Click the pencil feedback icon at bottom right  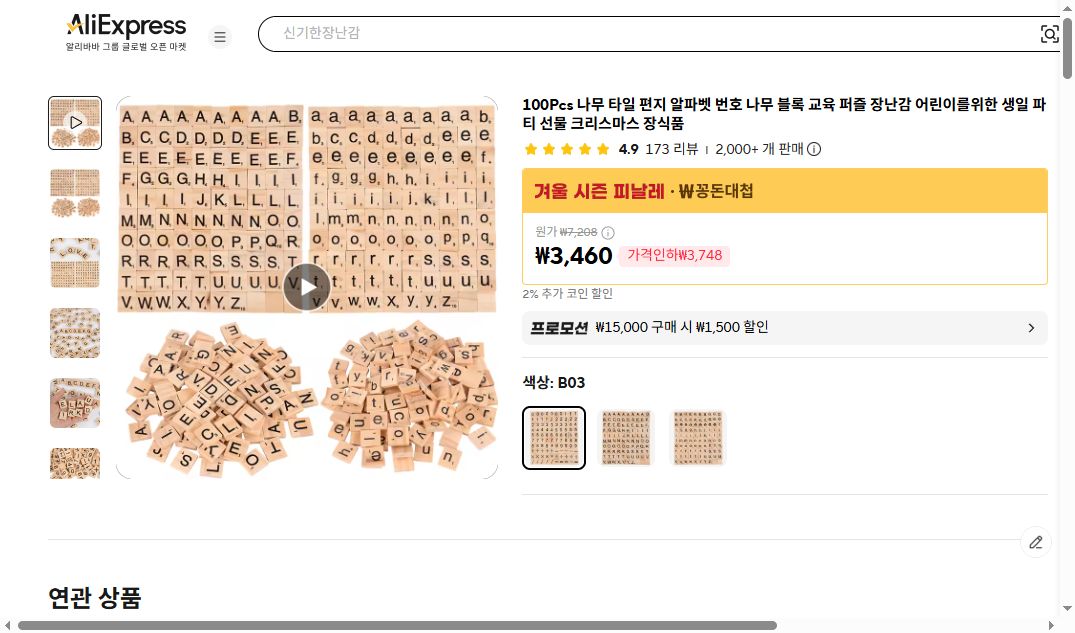(x=1036, y=542)
